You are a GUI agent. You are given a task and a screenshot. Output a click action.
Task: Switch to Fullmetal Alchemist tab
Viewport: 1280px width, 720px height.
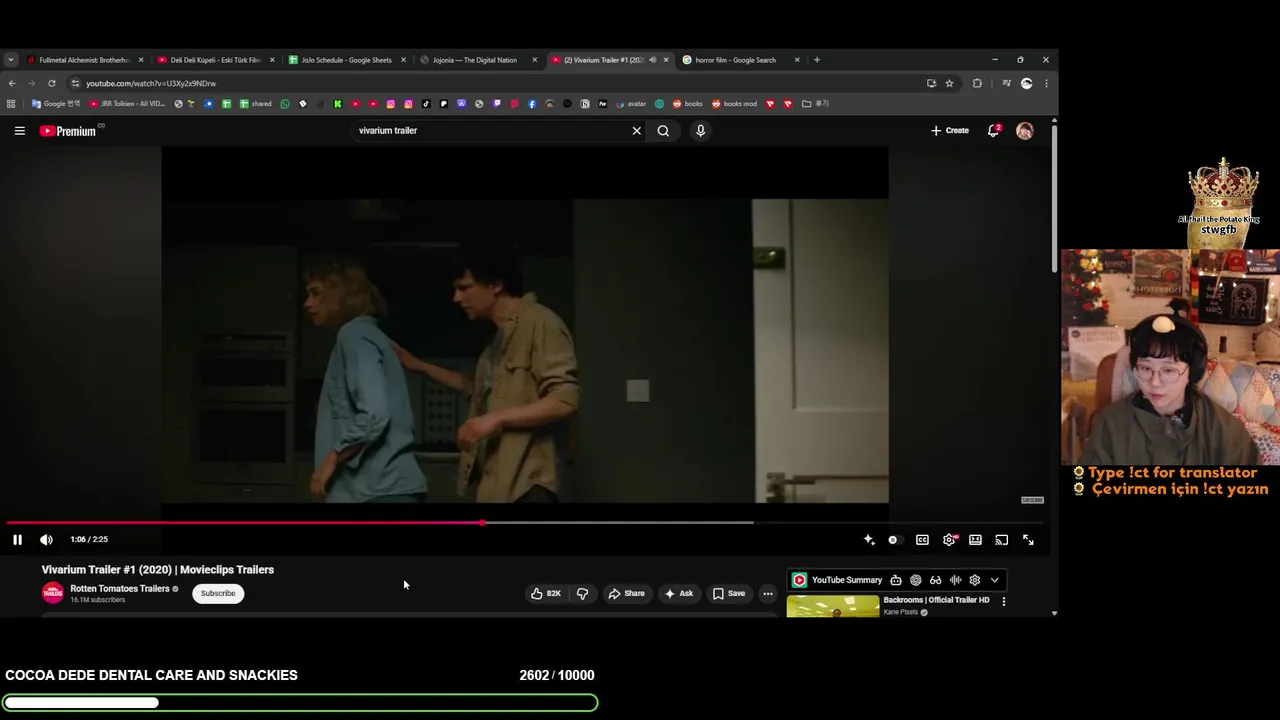[x=85, y=60]
